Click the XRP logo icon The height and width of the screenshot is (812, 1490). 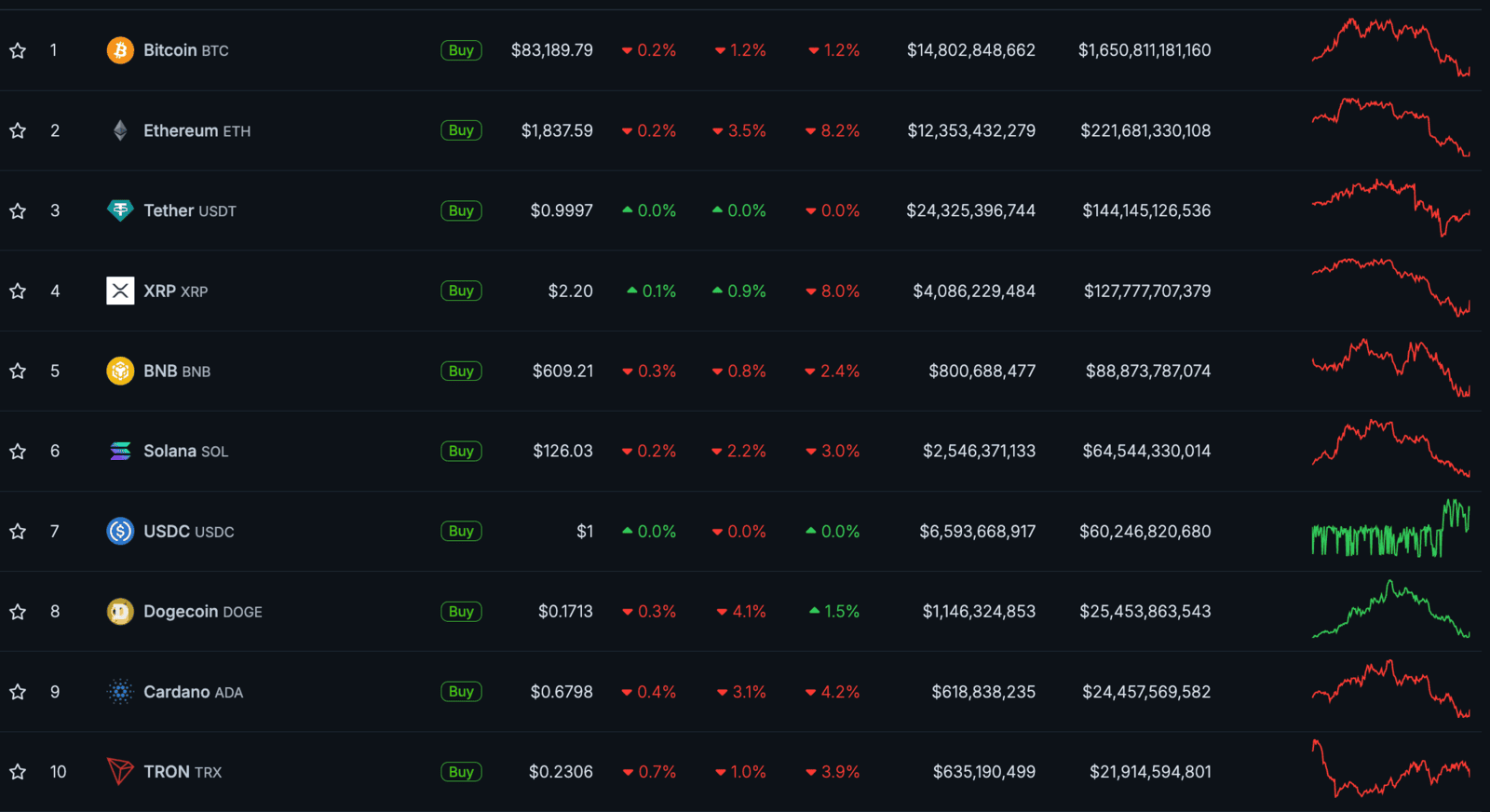[120, 291]
